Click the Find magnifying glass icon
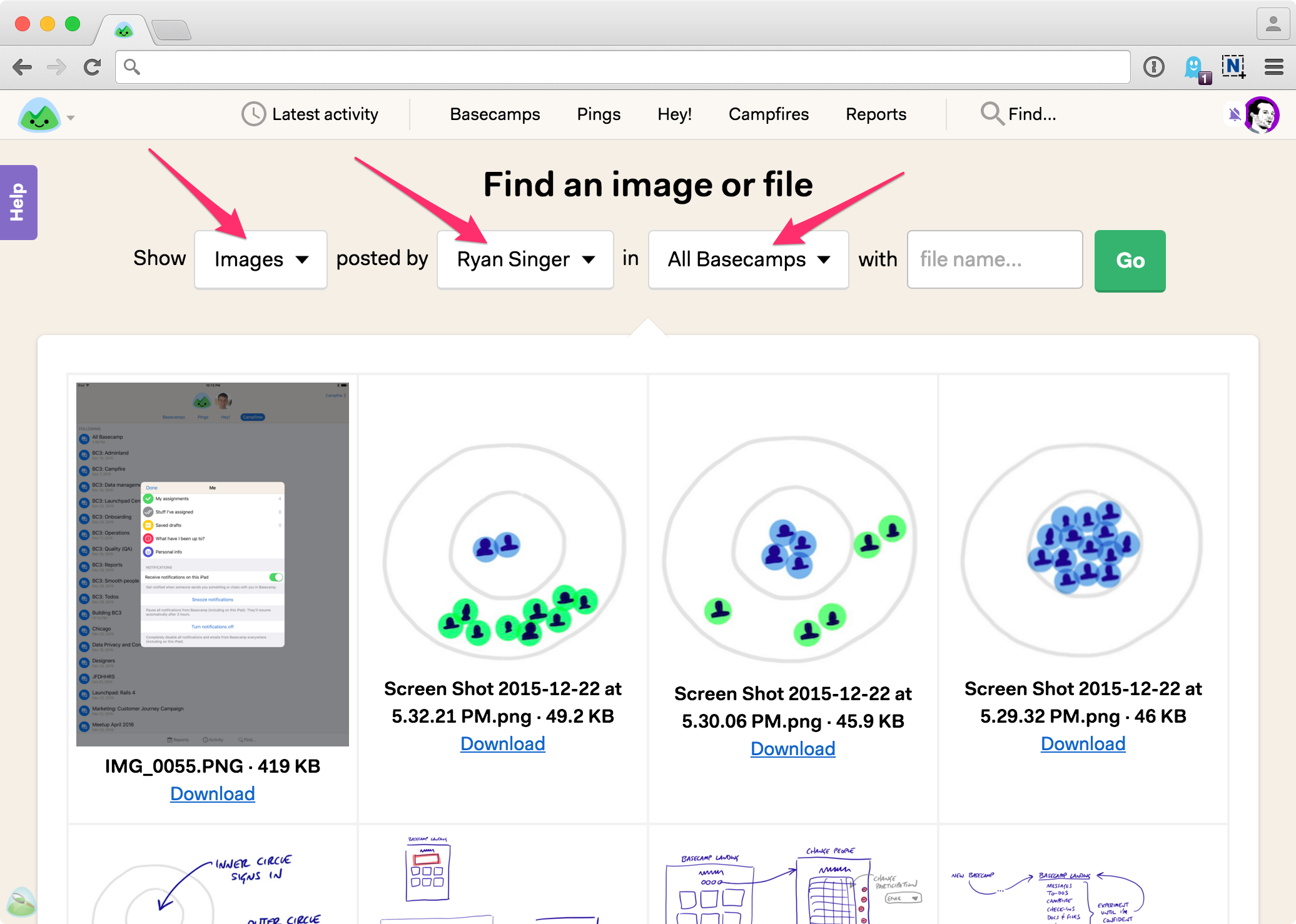This screenshot has width=1296, height=924. click(x=992, y=114)
